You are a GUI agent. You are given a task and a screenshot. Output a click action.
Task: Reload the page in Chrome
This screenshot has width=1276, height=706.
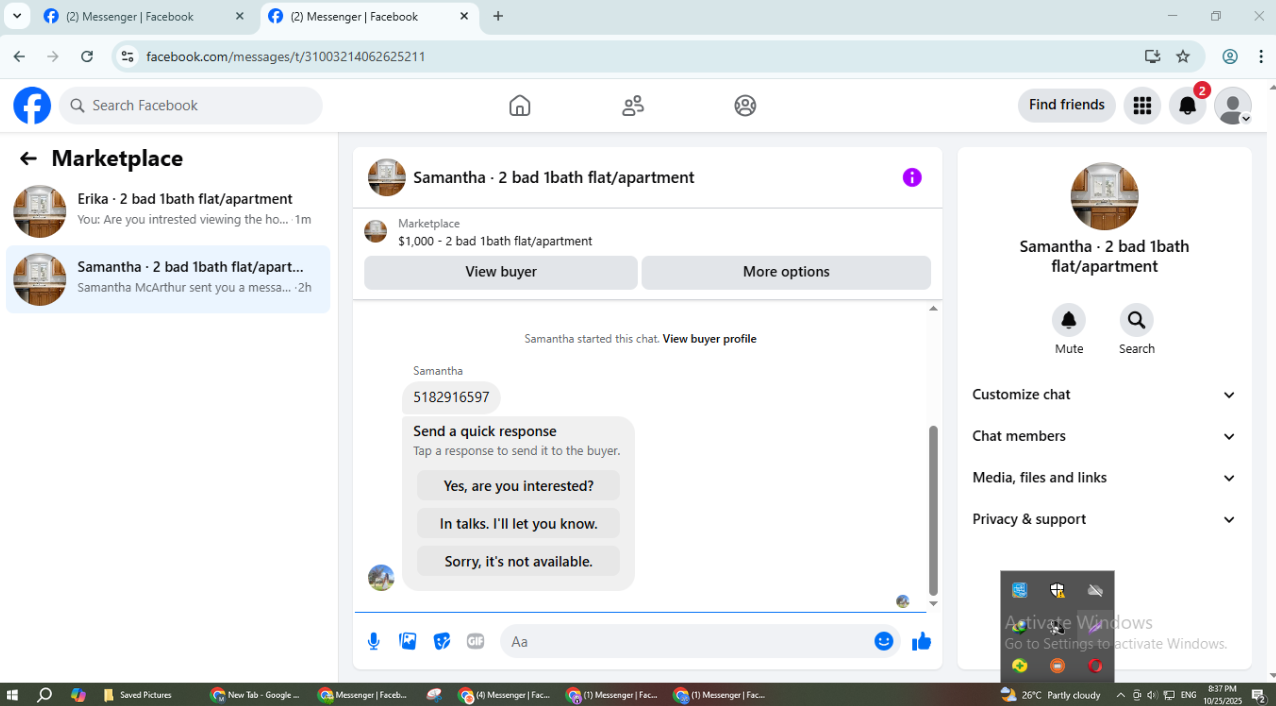click(x=87, y=57)
